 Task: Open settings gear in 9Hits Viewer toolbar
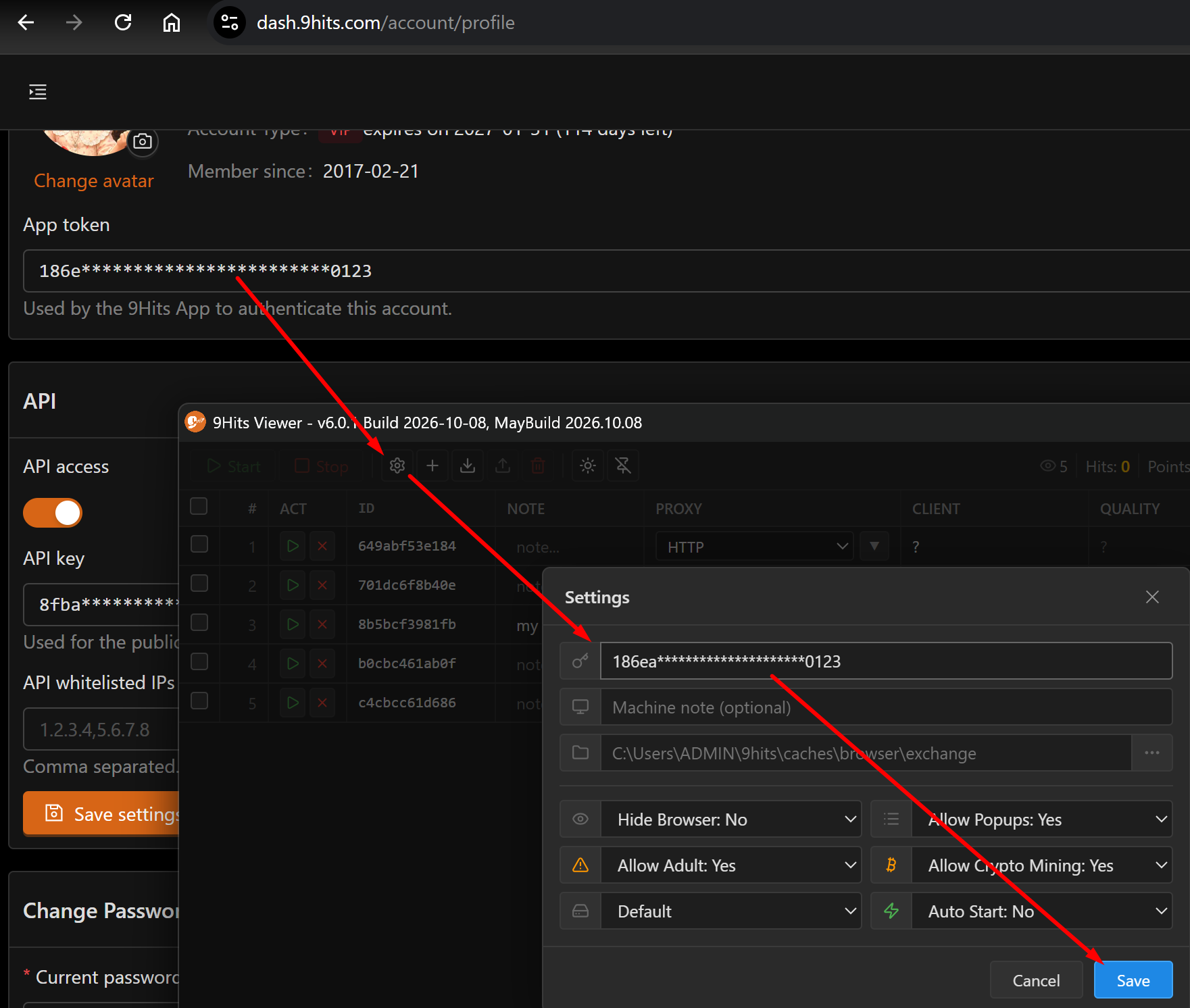click(397, 465)
